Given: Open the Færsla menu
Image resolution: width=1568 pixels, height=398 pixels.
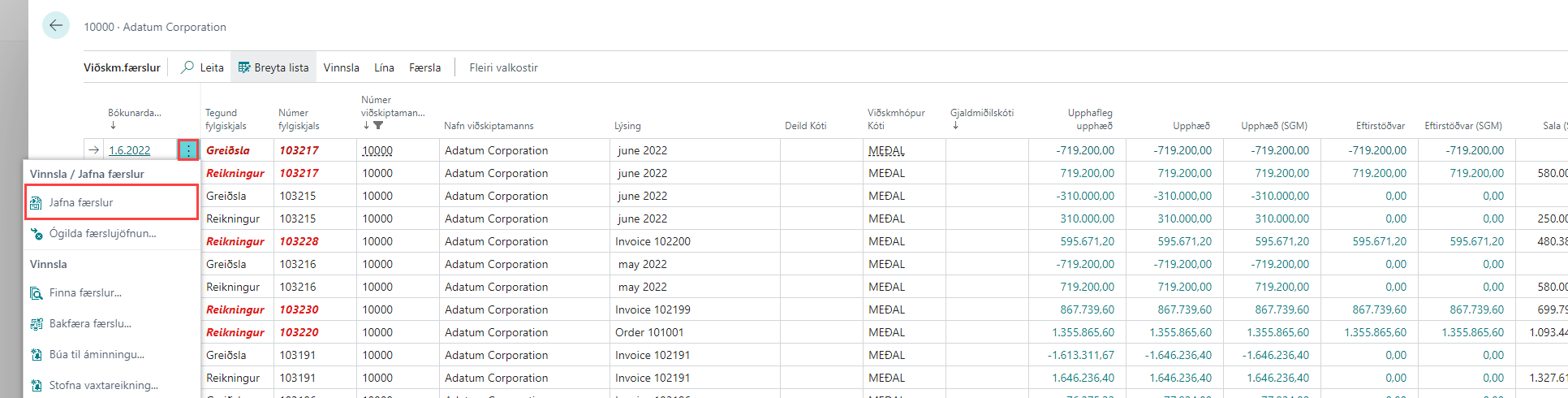Looking at the screenshot, I should 424,67.
